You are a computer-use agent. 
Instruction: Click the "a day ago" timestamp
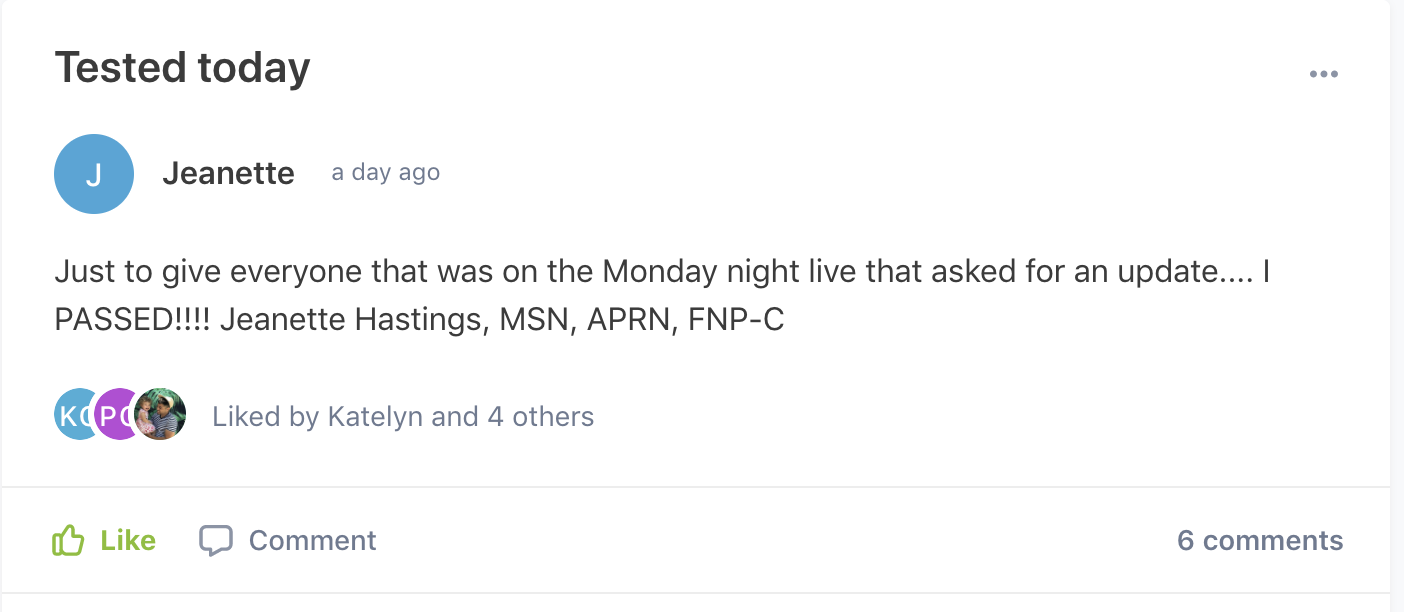[x=386, y=172]
